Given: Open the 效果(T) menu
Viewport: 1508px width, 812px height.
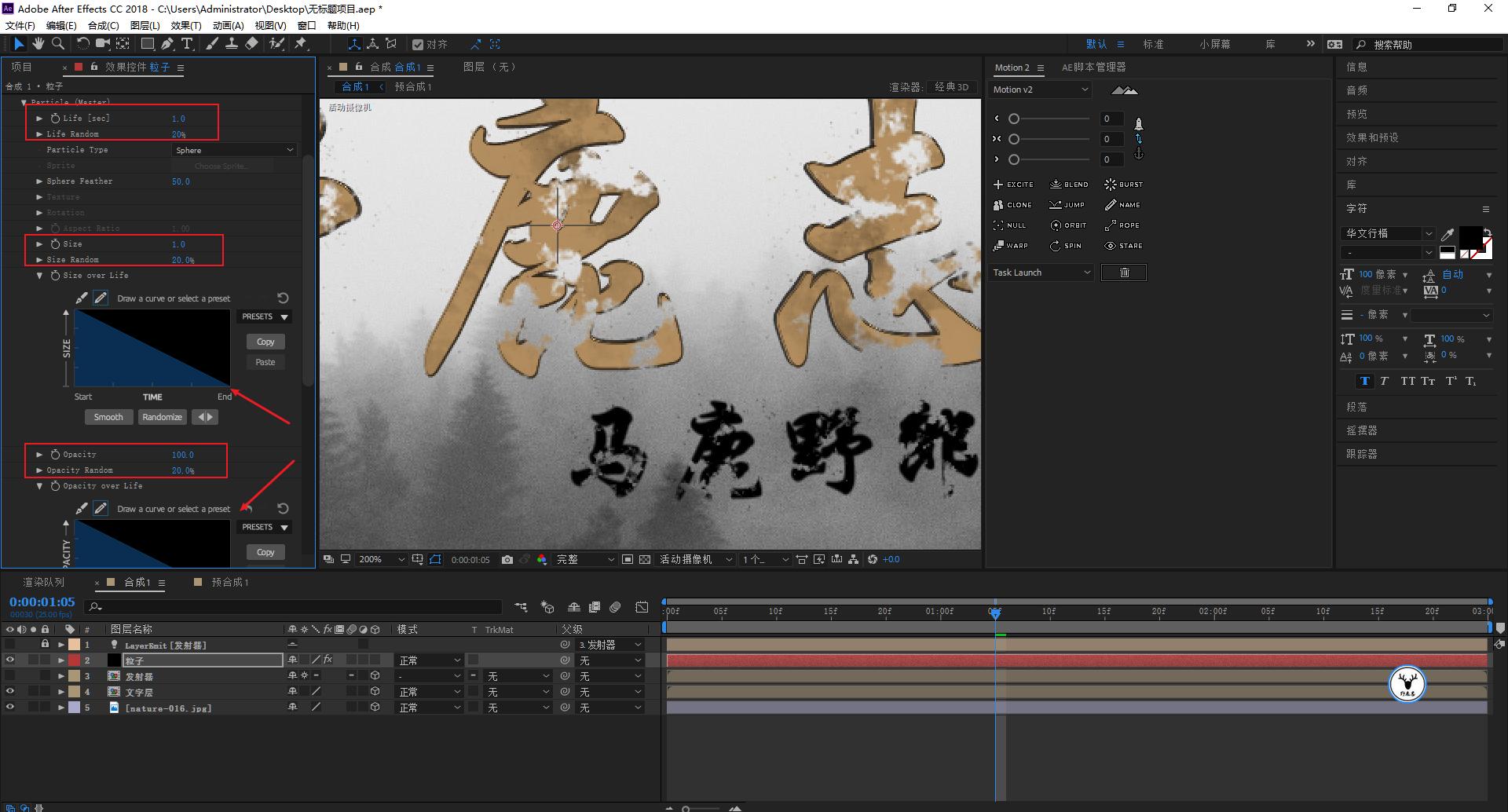Looking at the screenshot, I should (185, 25).
